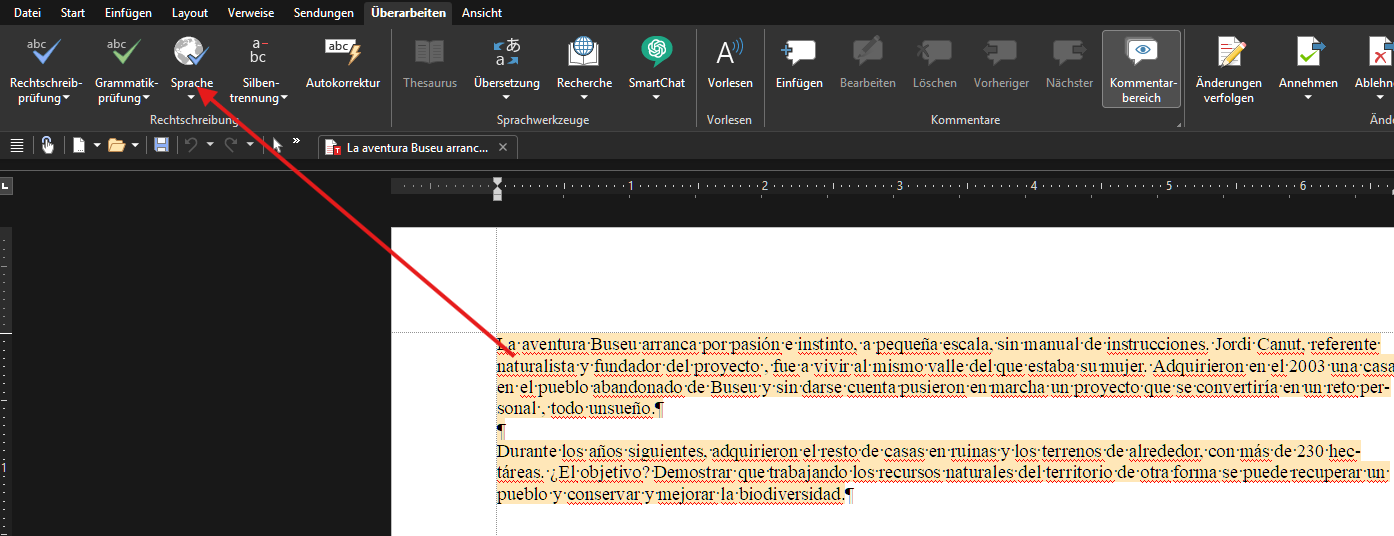Screen dimensions: 1394x536
Task: Click the Silbentrennung icon
Action: (x=259, y=51)
